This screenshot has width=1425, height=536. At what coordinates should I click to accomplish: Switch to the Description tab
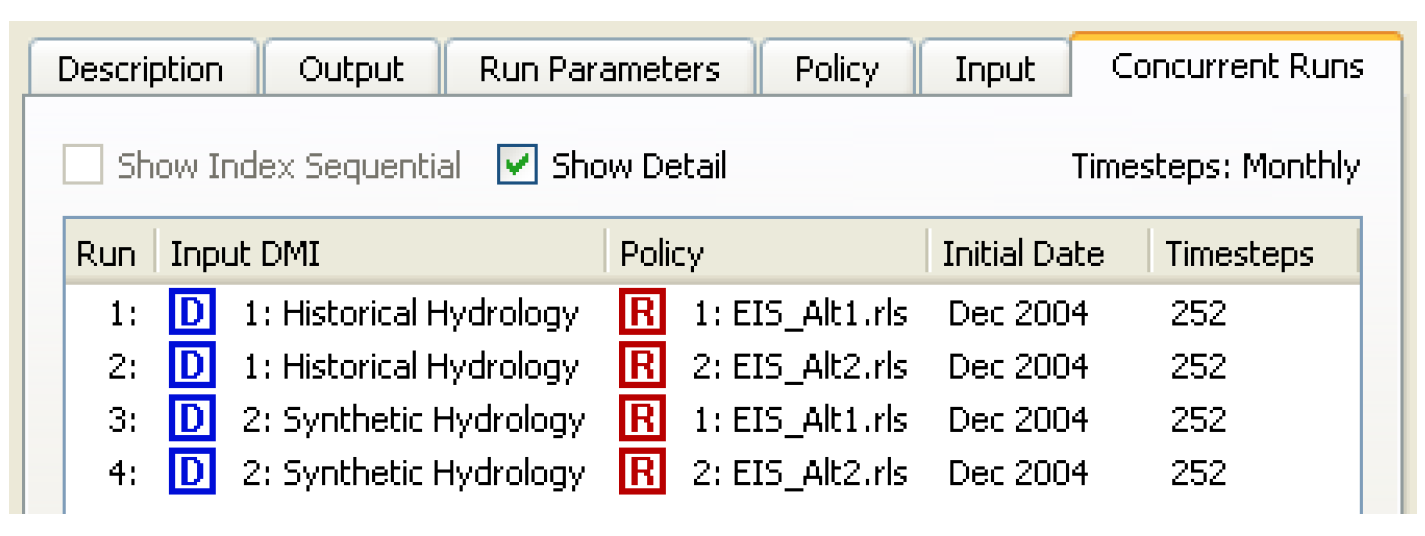(x=140, y=70)
